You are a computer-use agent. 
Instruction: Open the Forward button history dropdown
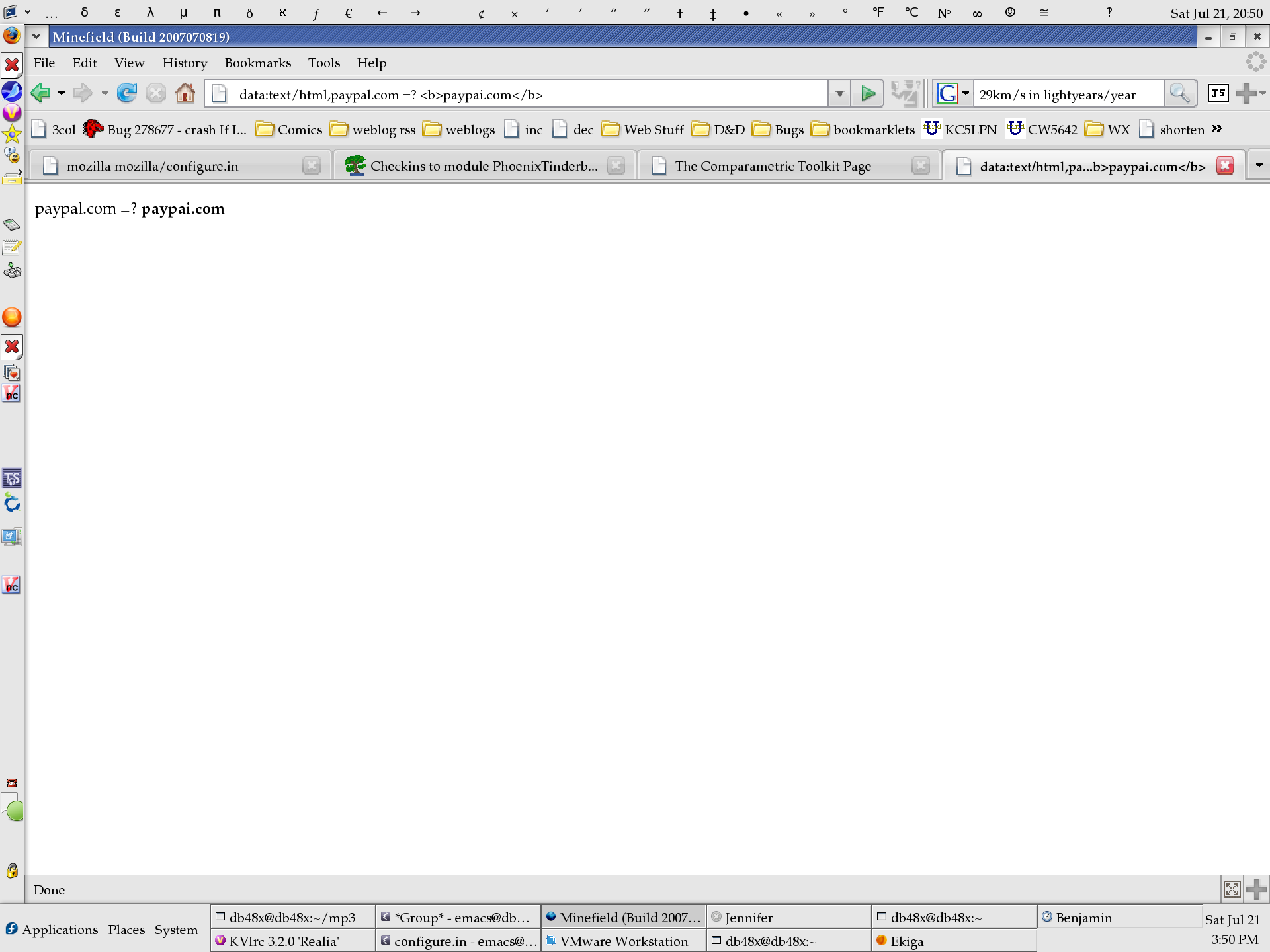coord(105,94)
